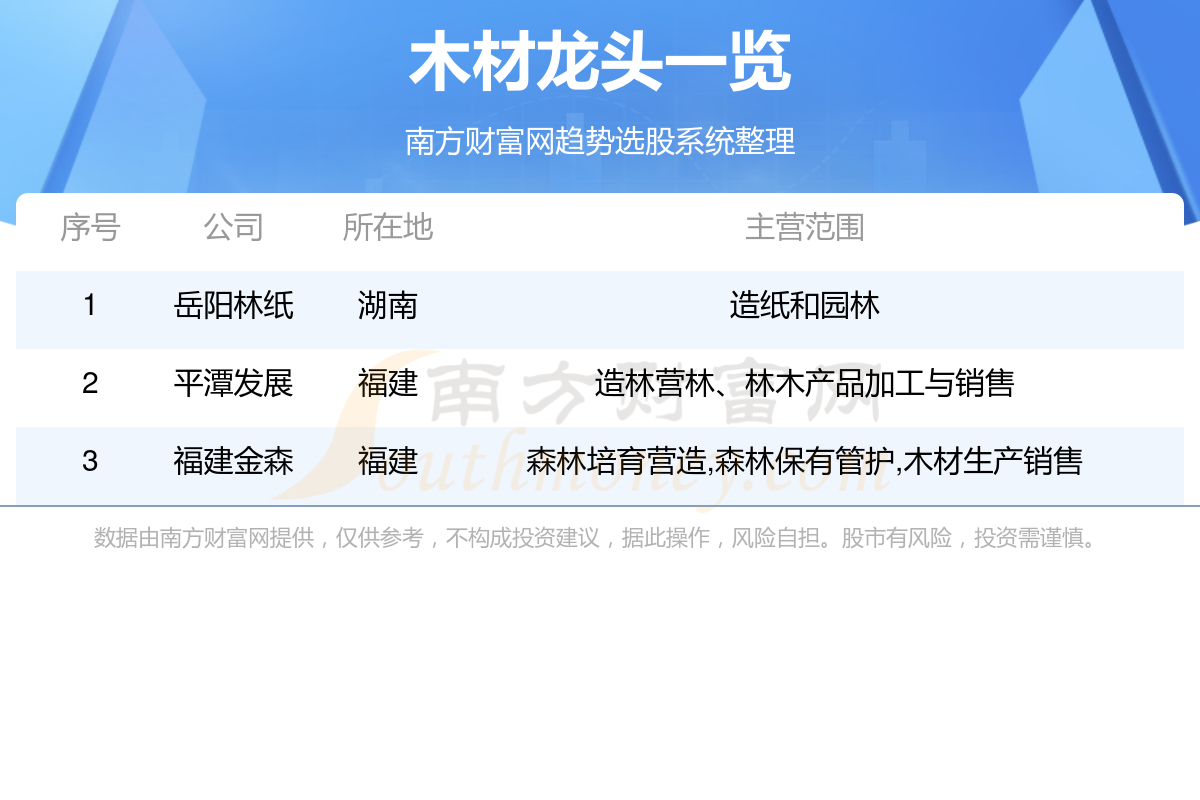1200x800 pixels.
Task: Click company name 平潭发展
Action: tap(233, 383)
